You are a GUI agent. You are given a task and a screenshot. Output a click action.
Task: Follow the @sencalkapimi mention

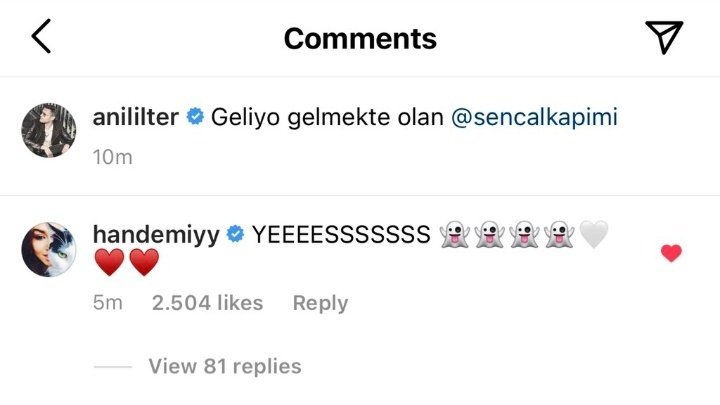tap(534, 118)
